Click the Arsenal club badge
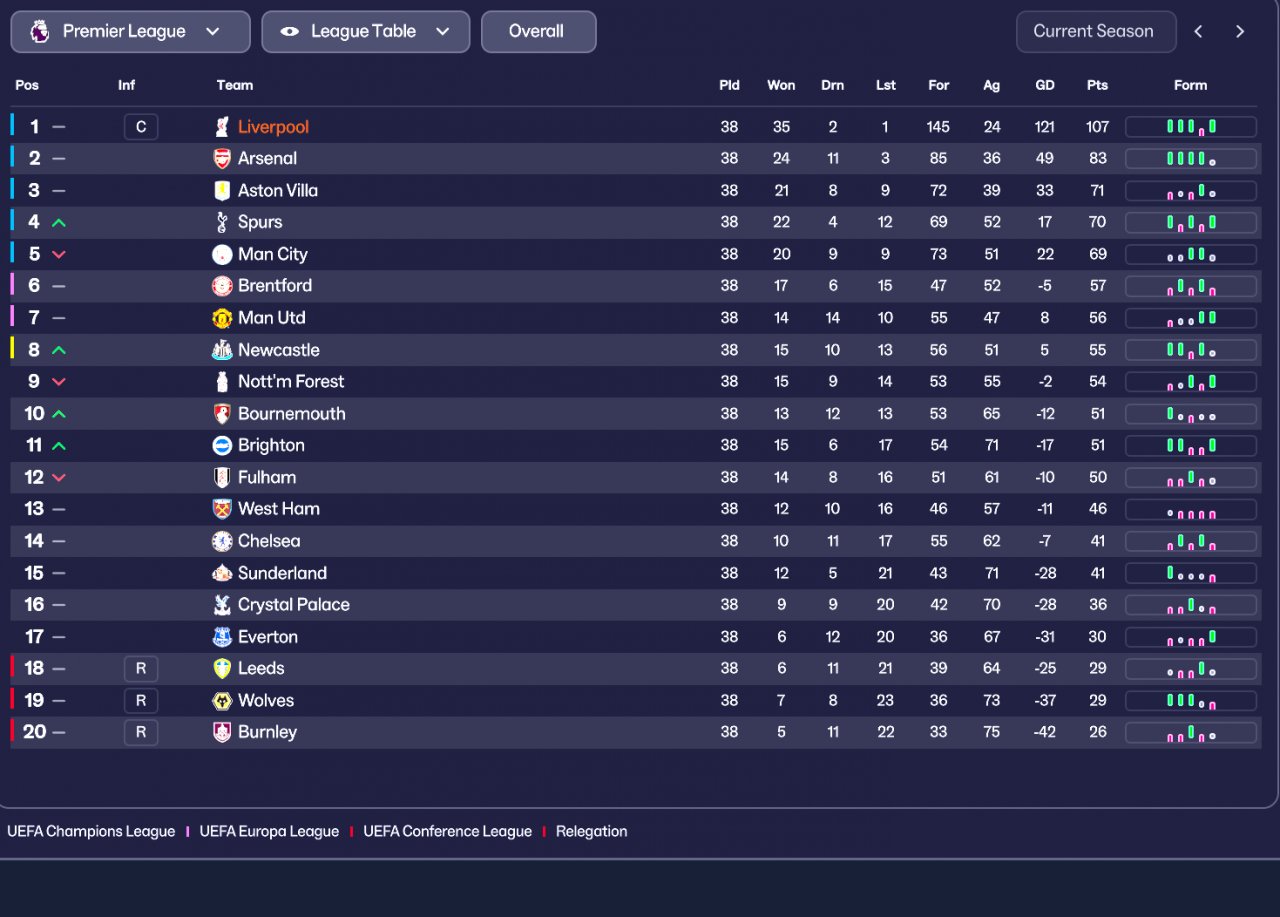The width and height of the screenshot is (1280, 917). (x=222, y=159)
